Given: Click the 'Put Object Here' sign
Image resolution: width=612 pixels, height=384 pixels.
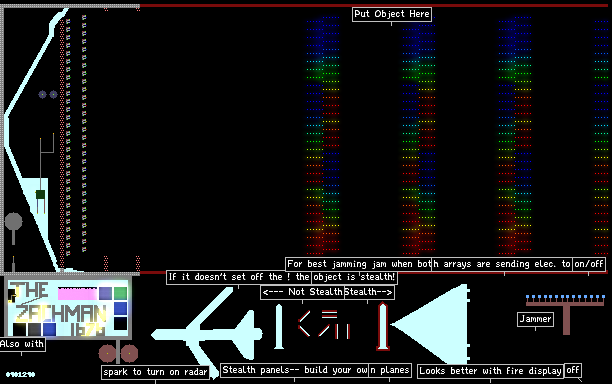Looking at the screenshot, I should (x=392, y=14).
